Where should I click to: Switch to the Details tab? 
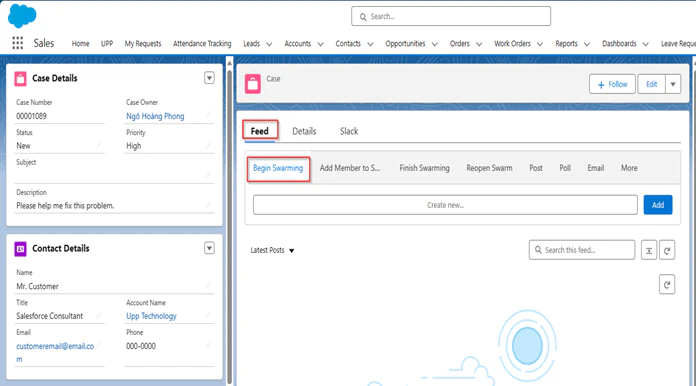[x=304, y=131]
